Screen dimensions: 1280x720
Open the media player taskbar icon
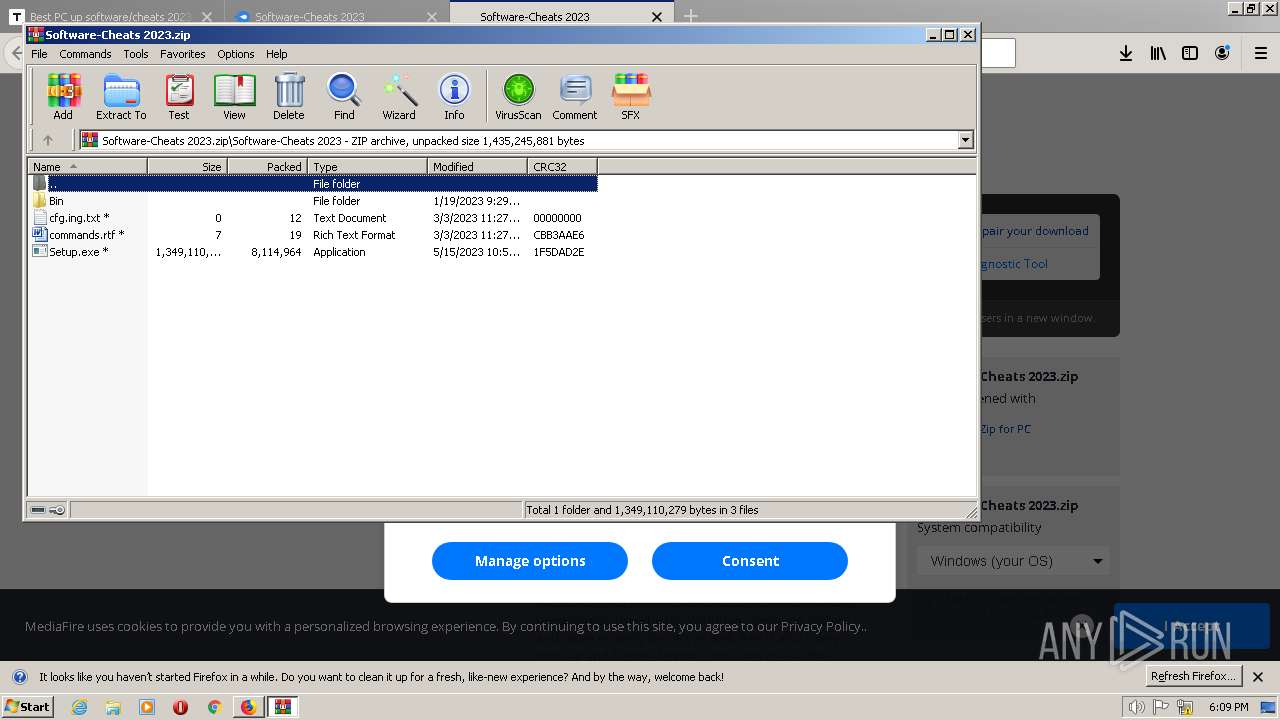[x=147, y=707]
